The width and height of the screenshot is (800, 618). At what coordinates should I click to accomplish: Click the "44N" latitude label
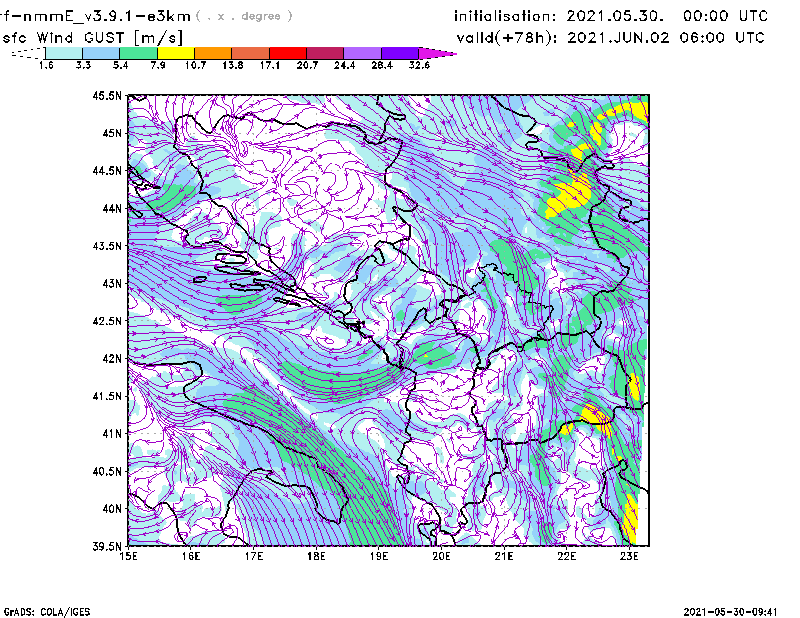point(112,208)
